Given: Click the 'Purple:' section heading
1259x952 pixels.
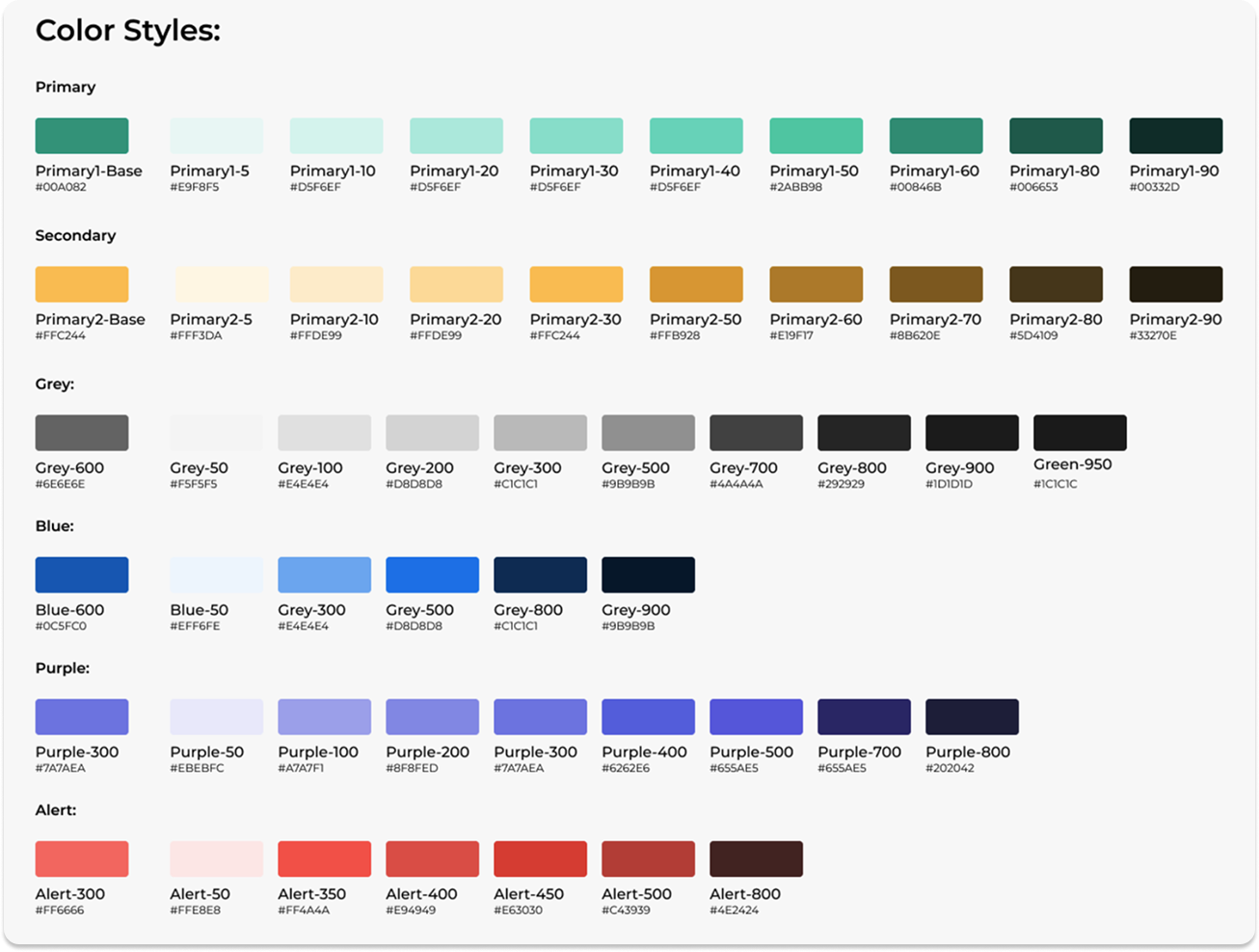Looking at the screenshot, I should pos(63,668).
